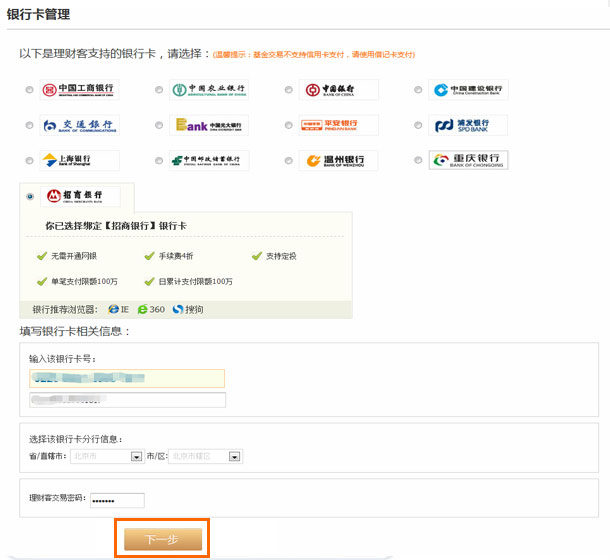The height and width of the screenshot is (560, 610).
Task: Click the 中国工商银行 logo
Action: [79, 90]
